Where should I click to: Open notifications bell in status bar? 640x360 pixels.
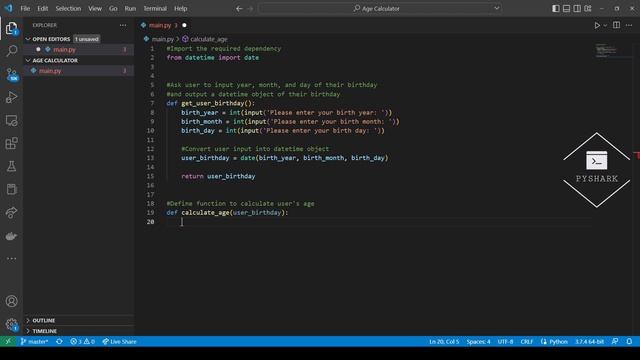pos(629,341)
